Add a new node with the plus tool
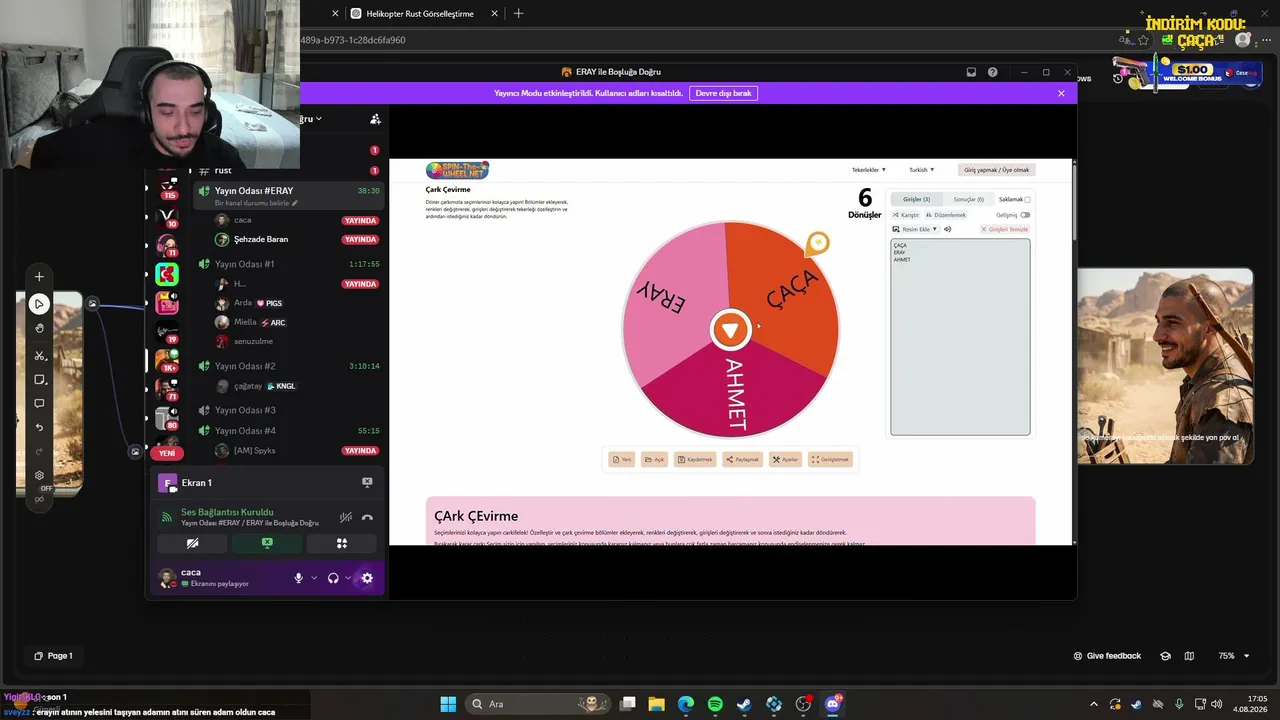The width and height of the screenshot is (1280, 720). (39, 277)
